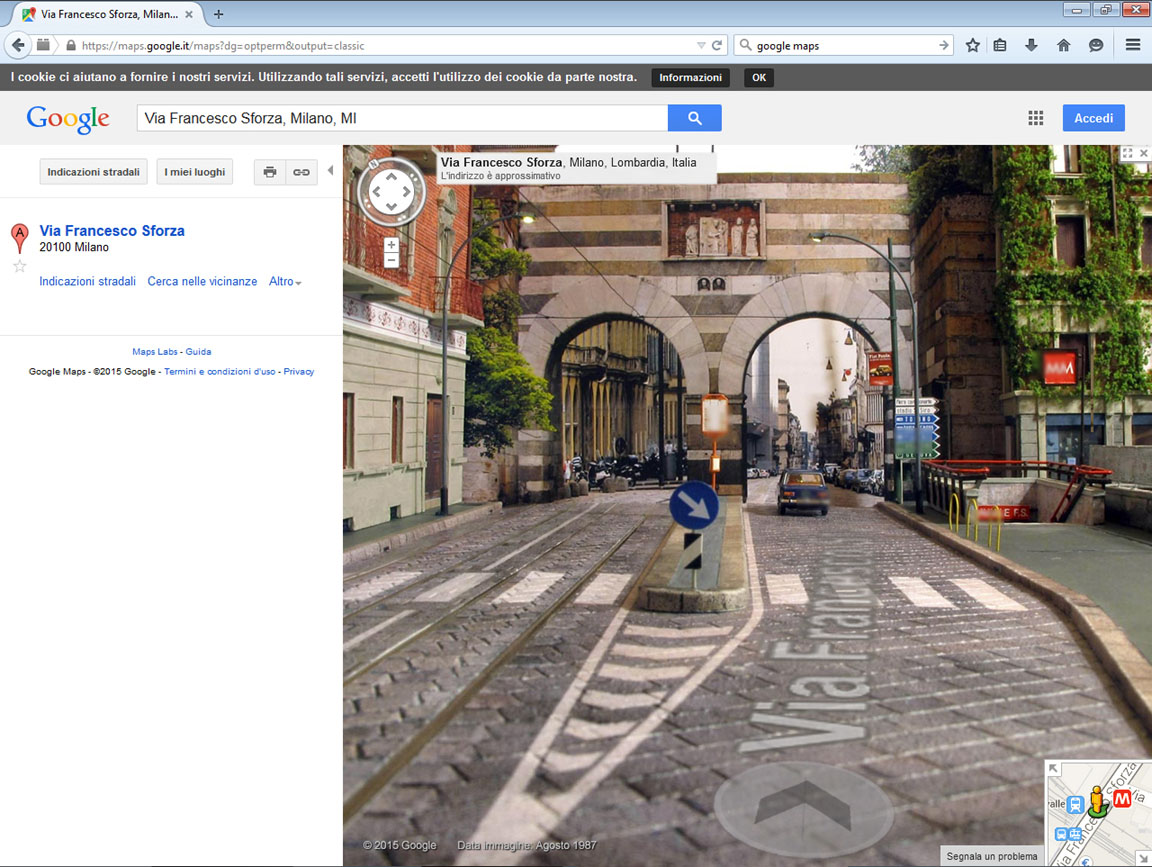Toggle fullscreen Street View with the expand icon
The image size is (1152, 867).
pos(1129,153)
